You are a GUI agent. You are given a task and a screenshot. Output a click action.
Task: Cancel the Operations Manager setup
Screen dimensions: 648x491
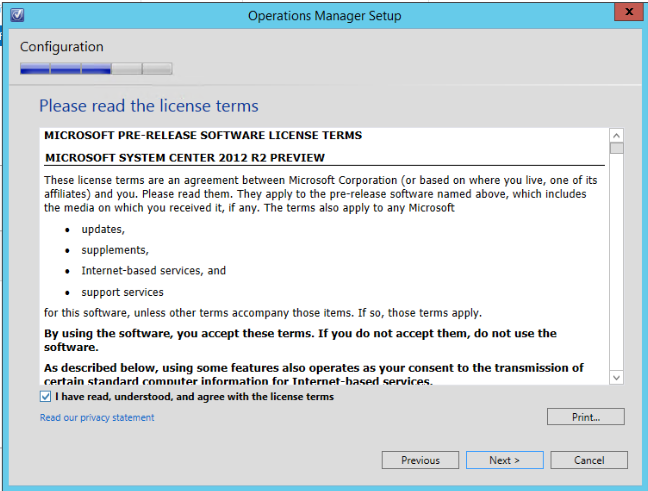pos(589,460)
